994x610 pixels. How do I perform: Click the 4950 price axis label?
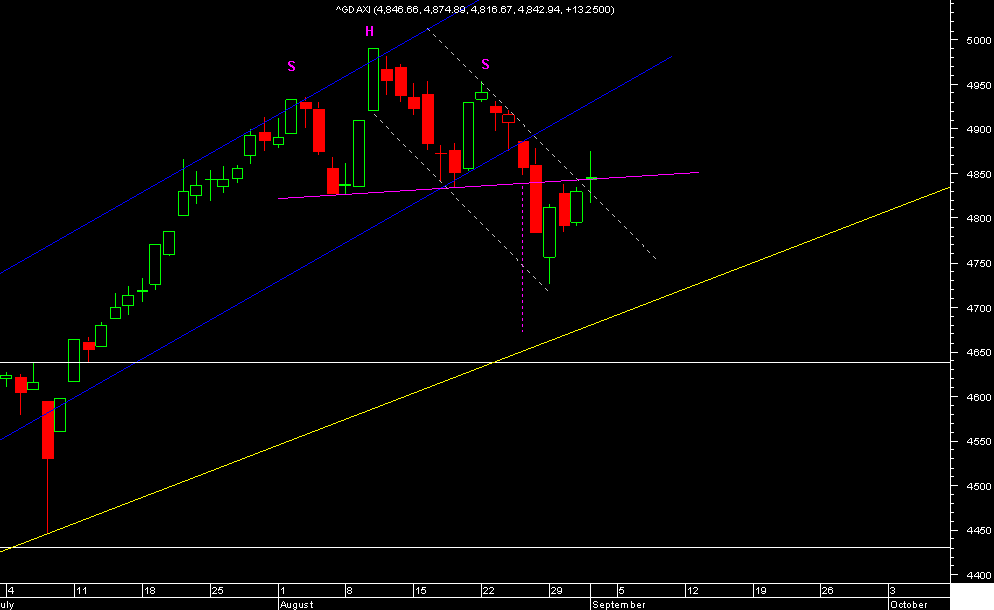979,85
